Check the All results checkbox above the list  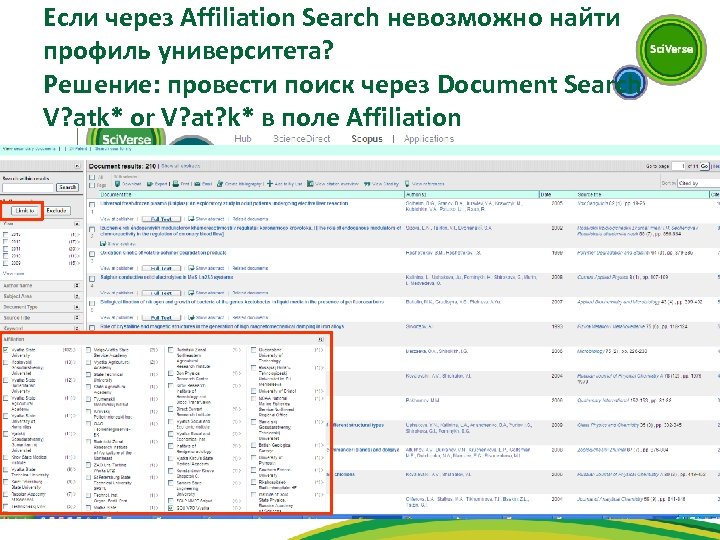pos(92,177)
